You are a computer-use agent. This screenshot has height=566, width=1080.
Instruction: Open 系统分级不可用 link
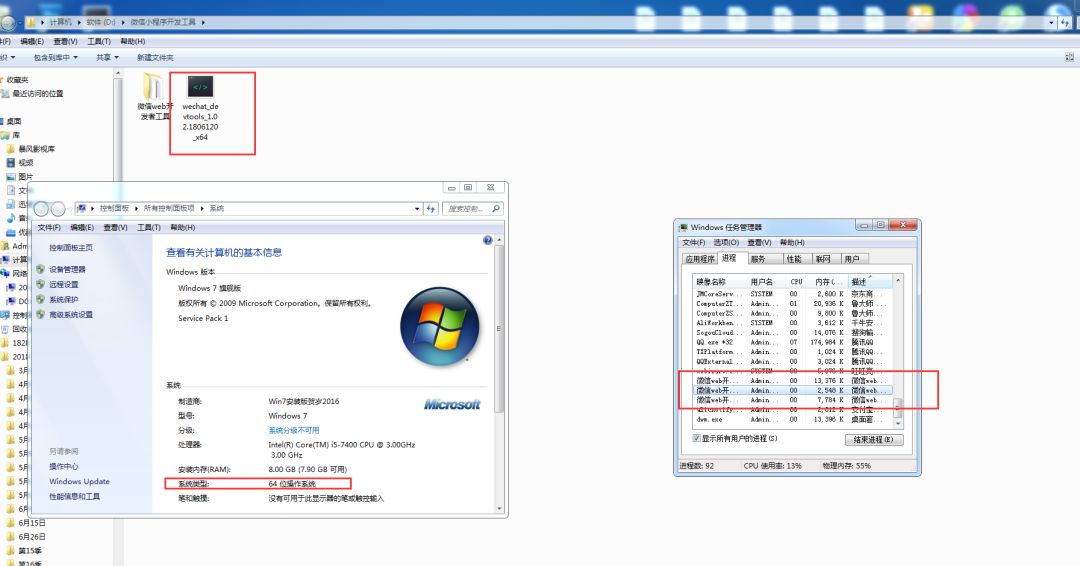(x=293, y=430)
